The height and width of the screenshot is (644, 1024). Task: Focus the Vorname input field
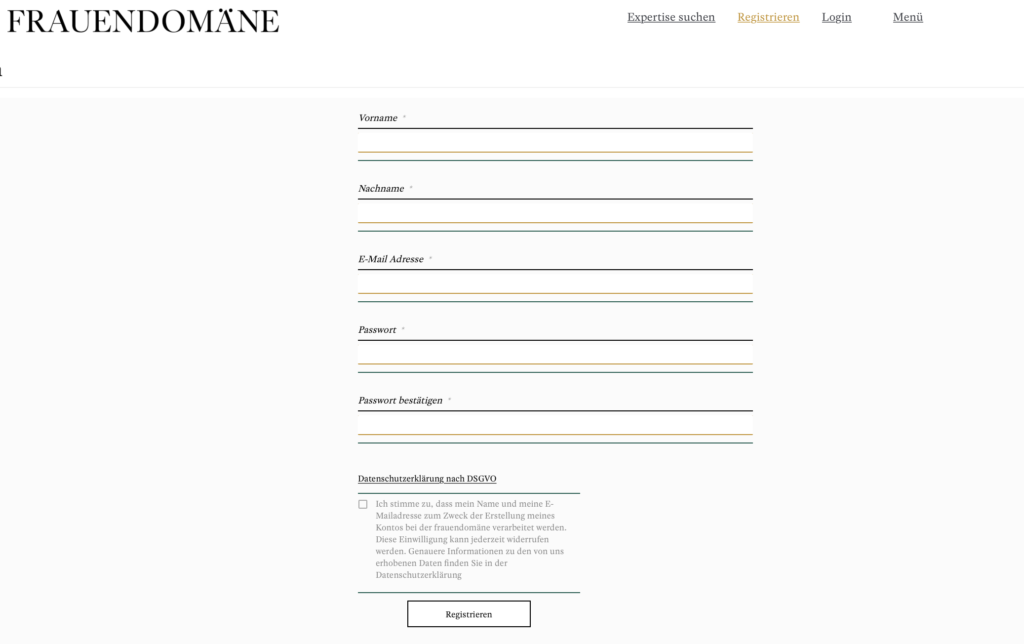[555, 142]
